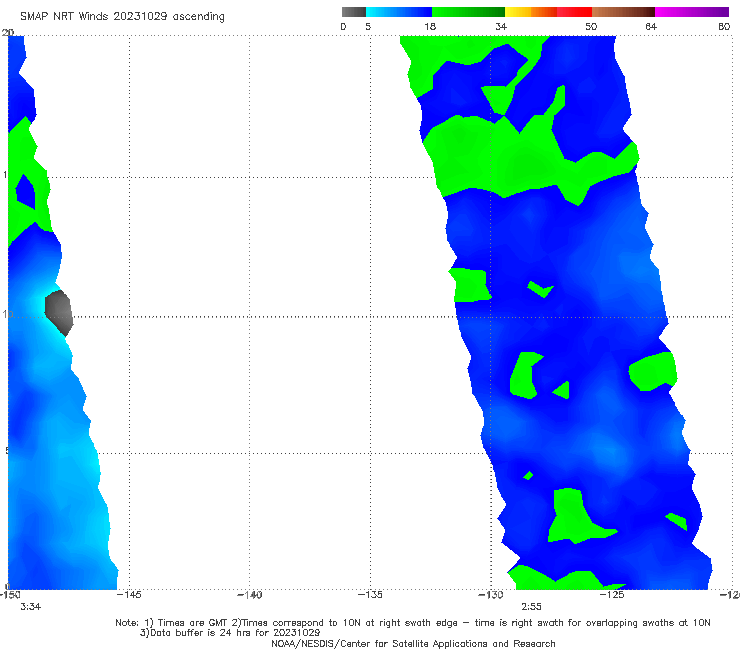
Task: Click the dark gray low-wind patch
Action: (x=59, y=312)
